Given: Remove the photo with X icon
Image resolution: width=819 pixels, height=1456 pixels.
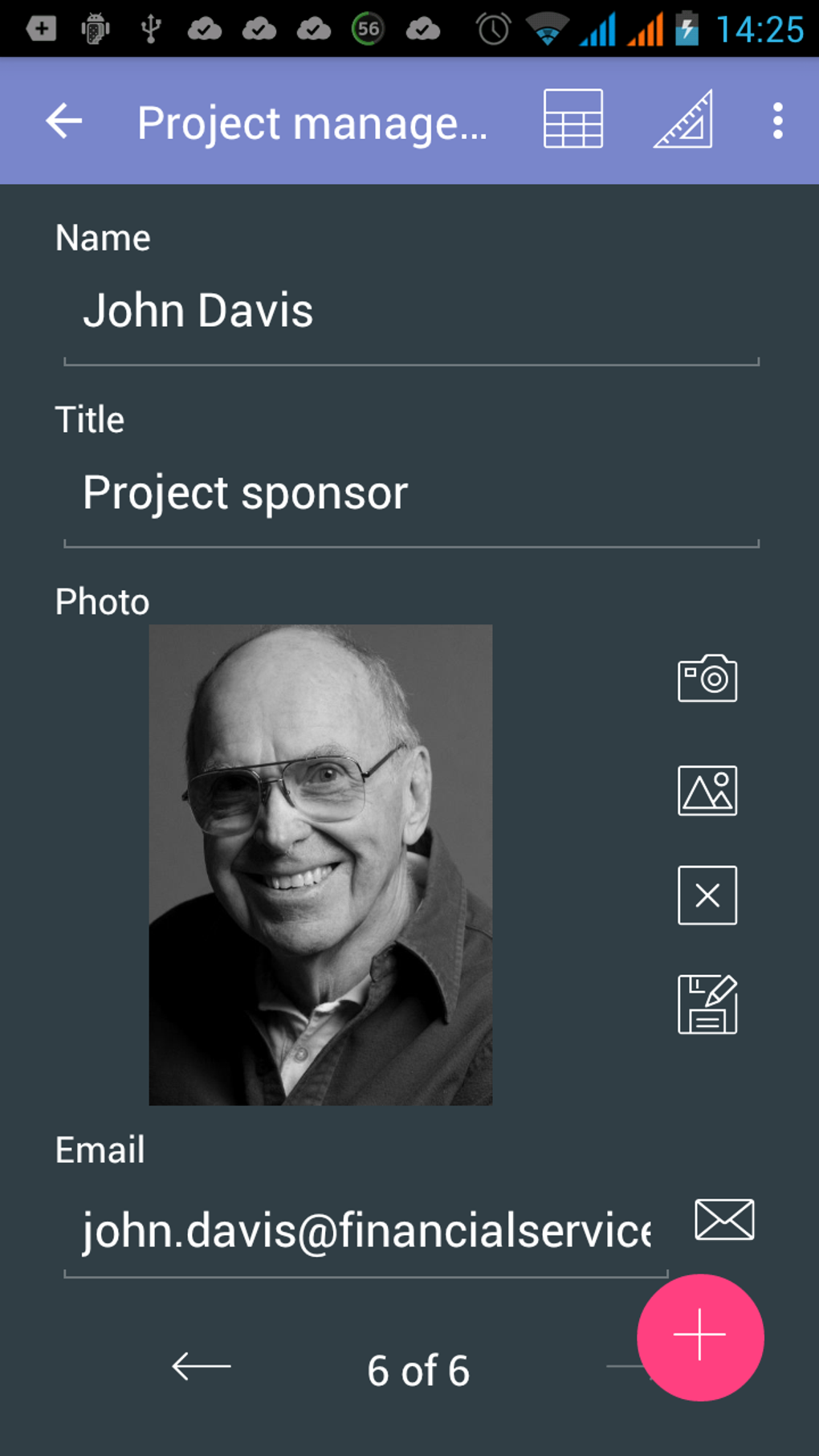Looking at the screenshot, I should (x=707, y=895).
